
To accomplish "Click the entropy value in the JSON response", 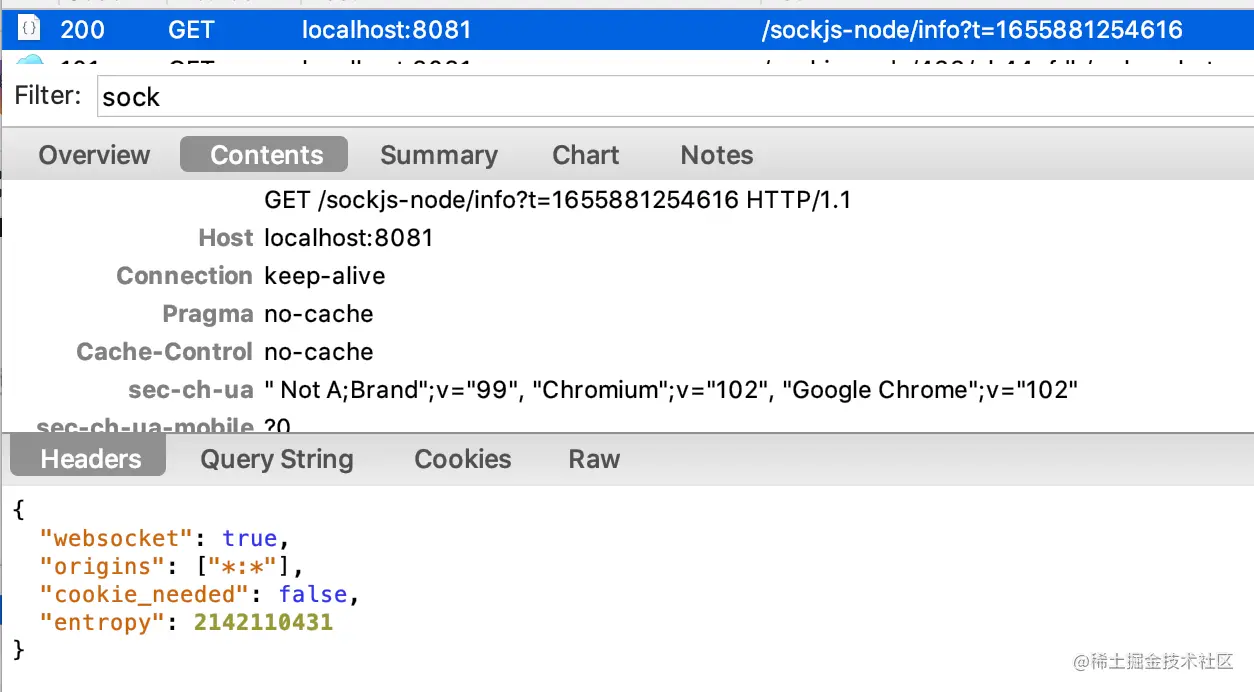I will 263,623.
